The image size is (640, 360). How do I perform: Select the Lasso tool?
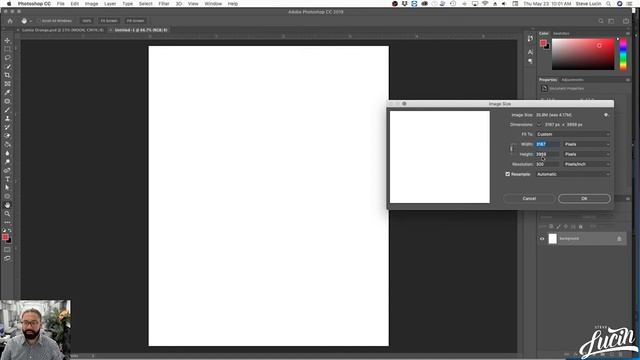(7, 58)
